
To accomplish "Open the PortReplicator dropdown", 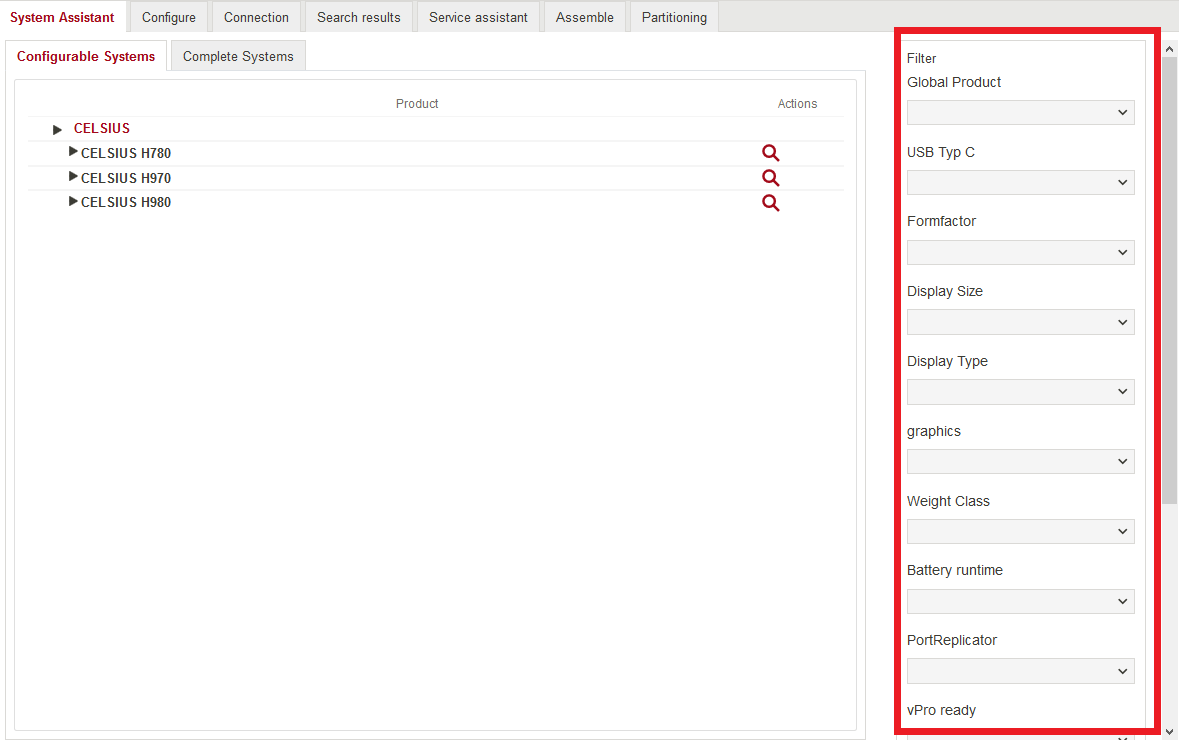I will point(1020,671).
